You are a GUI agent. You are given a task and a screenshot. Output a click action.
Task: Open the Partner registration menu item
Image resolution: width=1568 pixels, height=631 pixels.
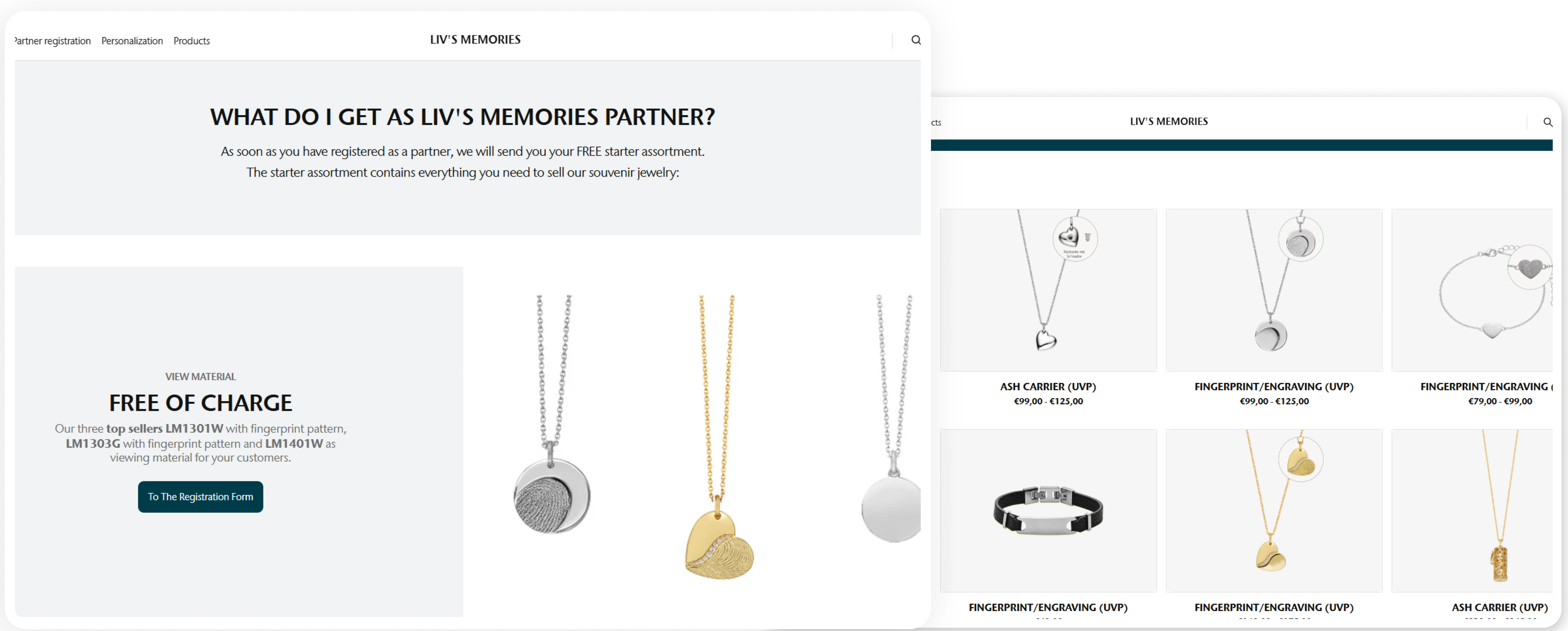(52, 41)
